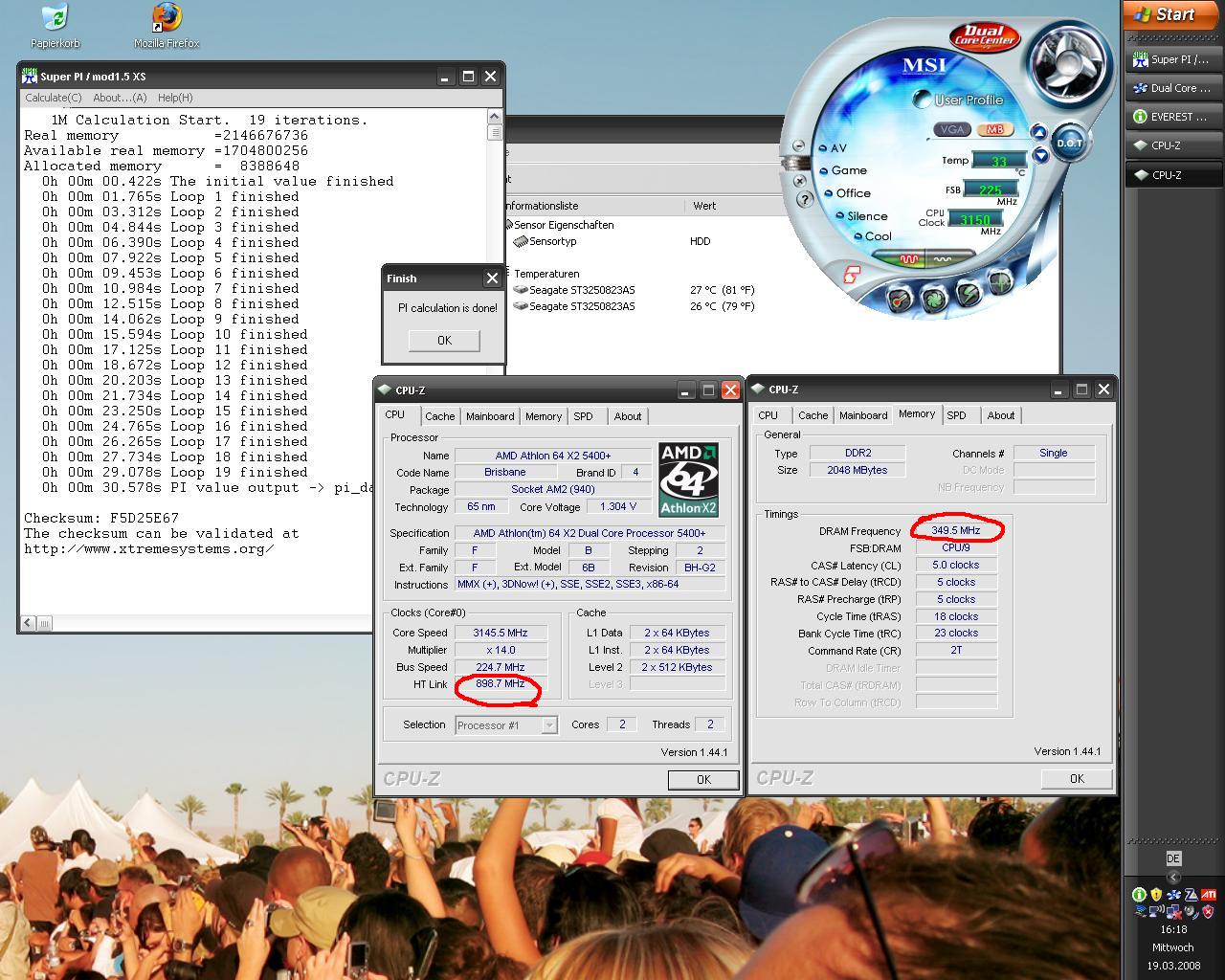Switch to SPD tab in CPU-Z processor window
Screen dimensions: 1225x980
pyautogui.click(x=583, y=416)
